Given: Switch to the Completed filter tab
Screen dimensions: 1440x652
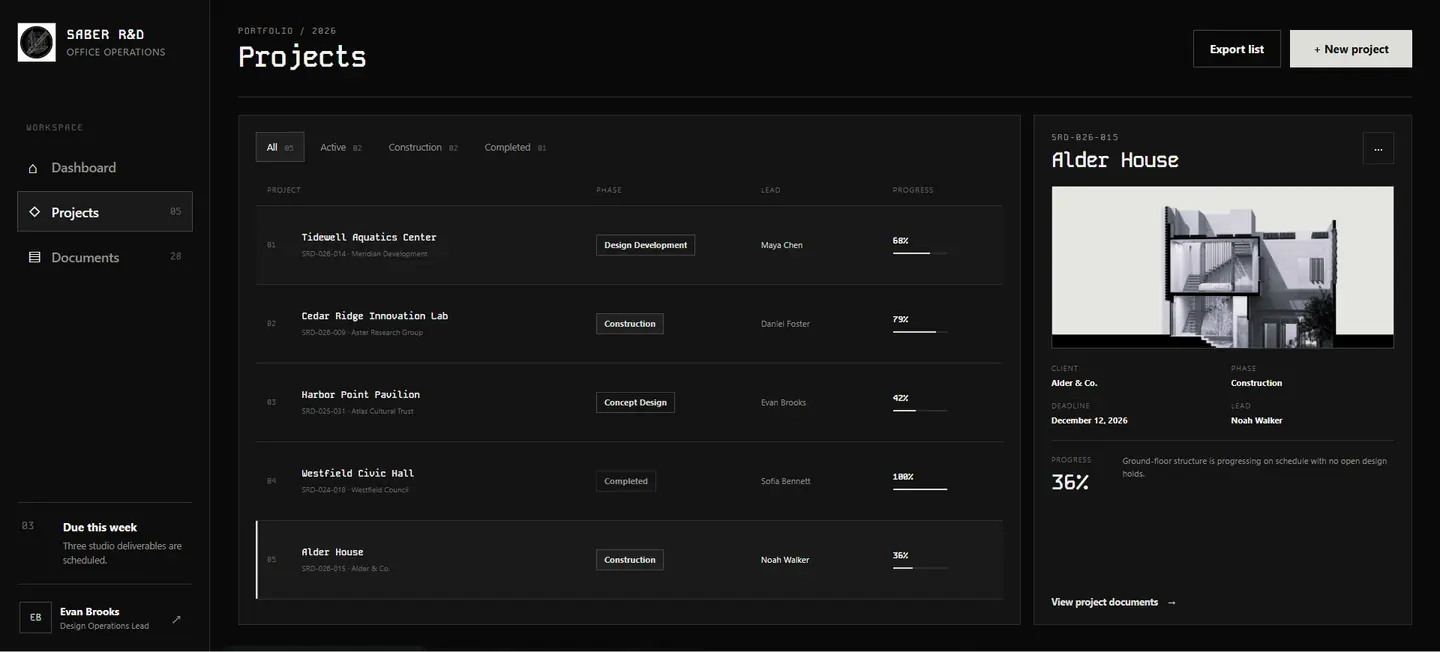Looking at the screenshot, I should (x=515, y=147).
